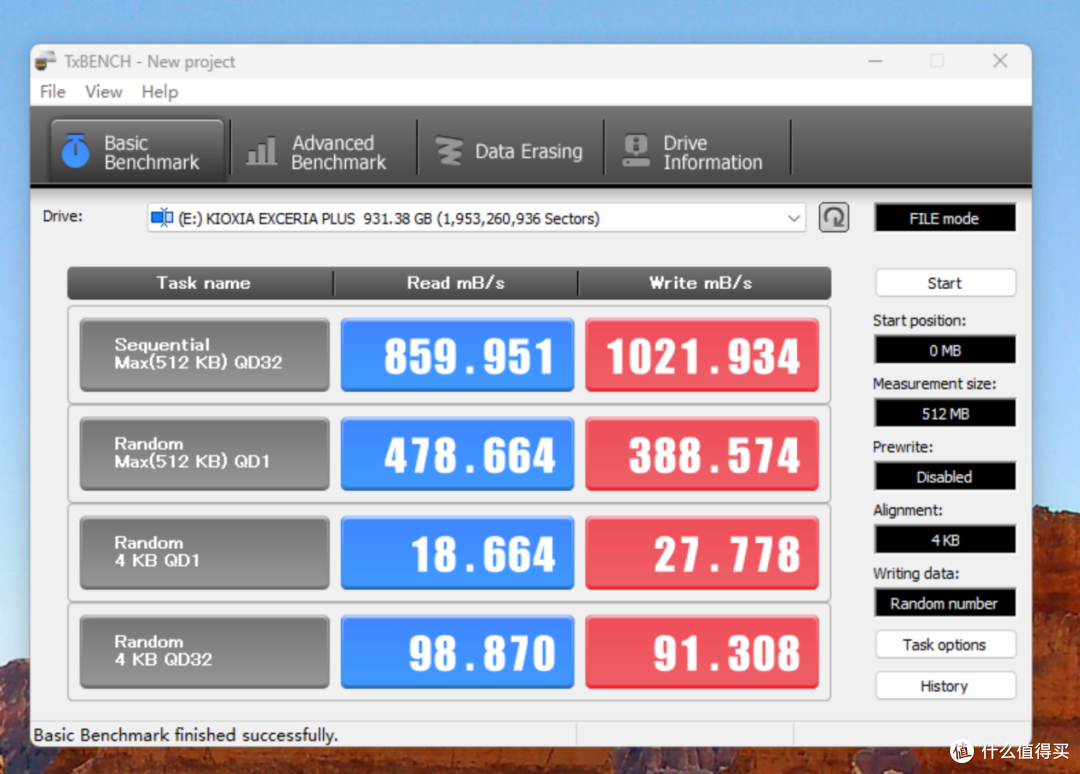
Task: Click the Task name column header
Action: [201, 283]
